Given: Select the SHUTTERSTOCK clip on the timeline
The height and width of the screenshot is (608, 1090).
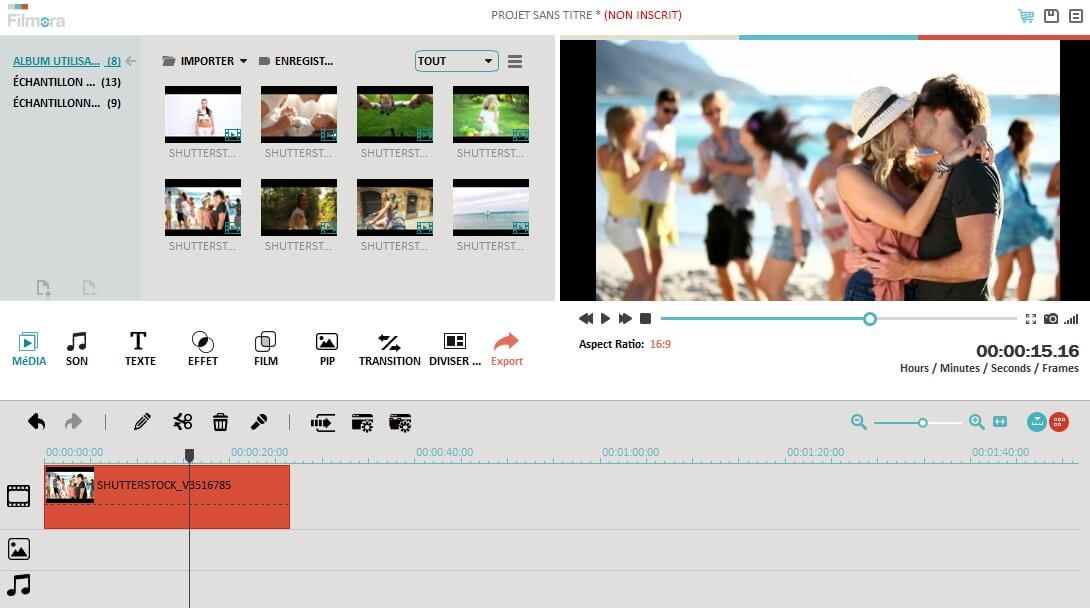Looking at the screenshot, I should coord(165,496).
